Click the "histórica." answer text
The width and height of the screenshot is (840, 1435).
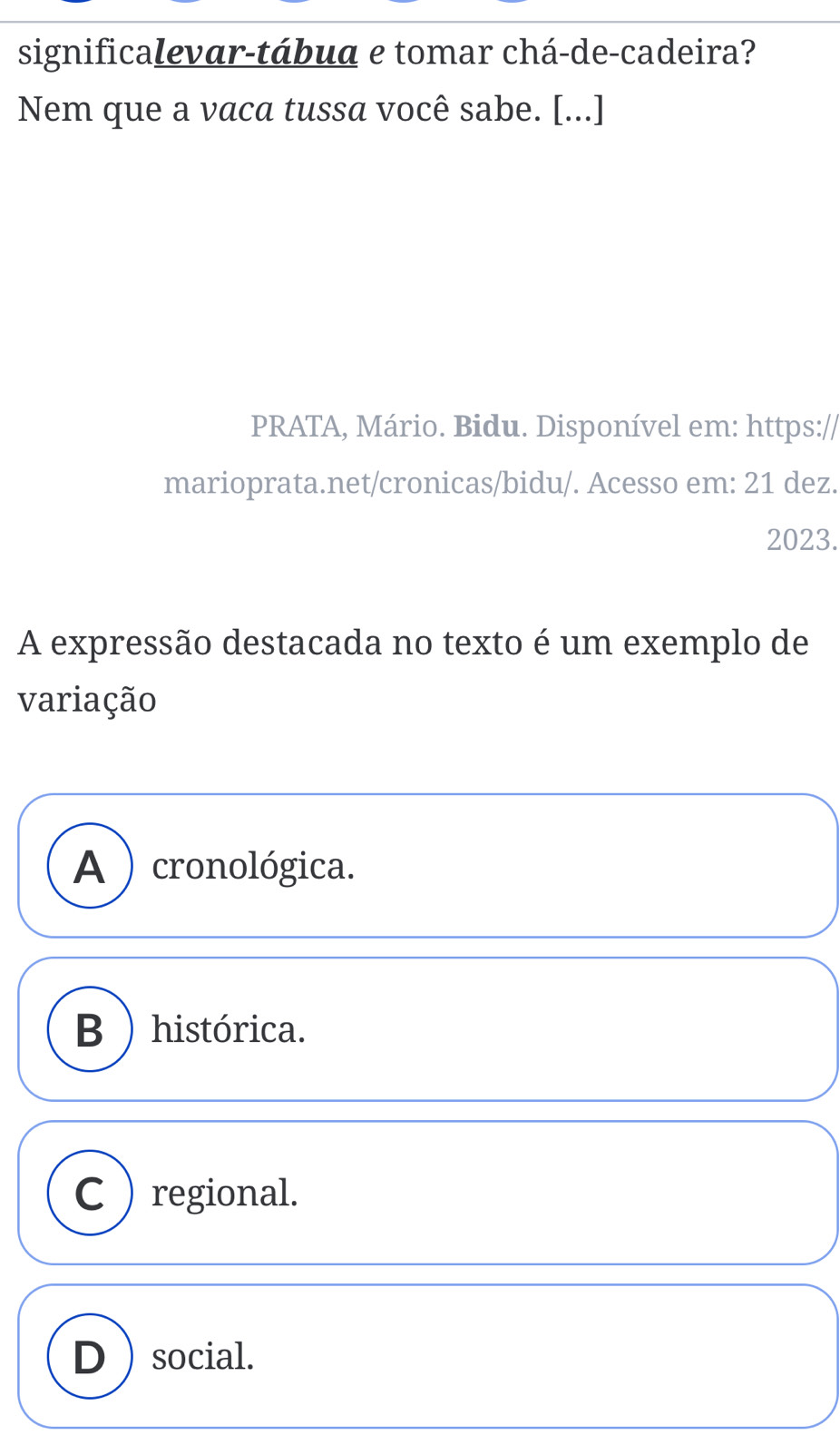(x=229, y=1028)
